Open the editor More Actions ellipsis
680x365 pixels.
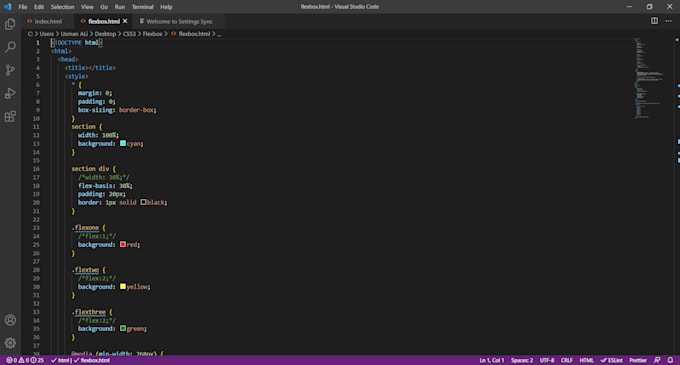668,21
